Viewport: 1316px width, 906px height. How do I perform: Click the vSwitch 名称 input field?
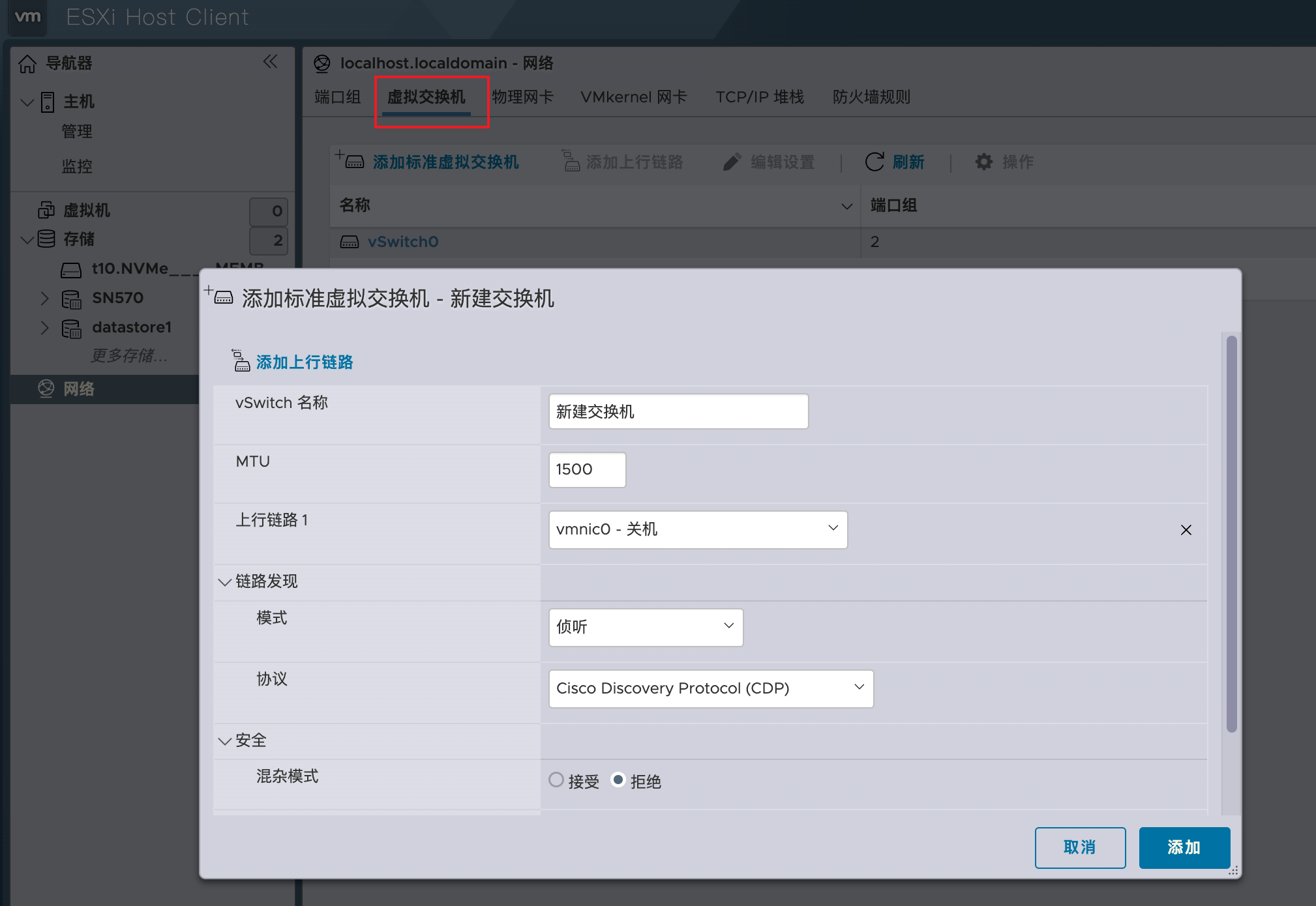678,411
